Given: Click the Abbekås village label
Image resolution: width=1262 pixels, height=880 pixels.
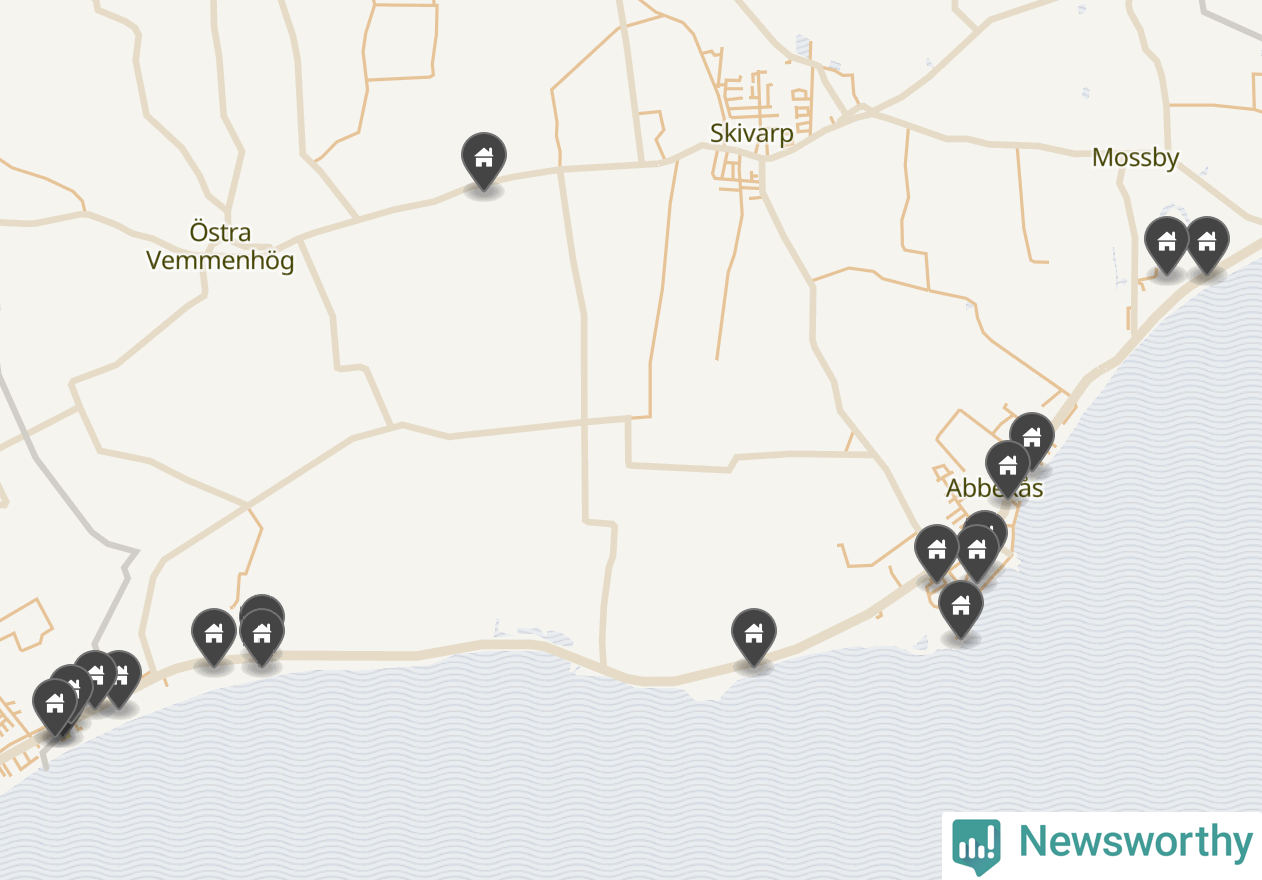Looking at the screenshot, I should pyautogui.click(x=994, y=489).
